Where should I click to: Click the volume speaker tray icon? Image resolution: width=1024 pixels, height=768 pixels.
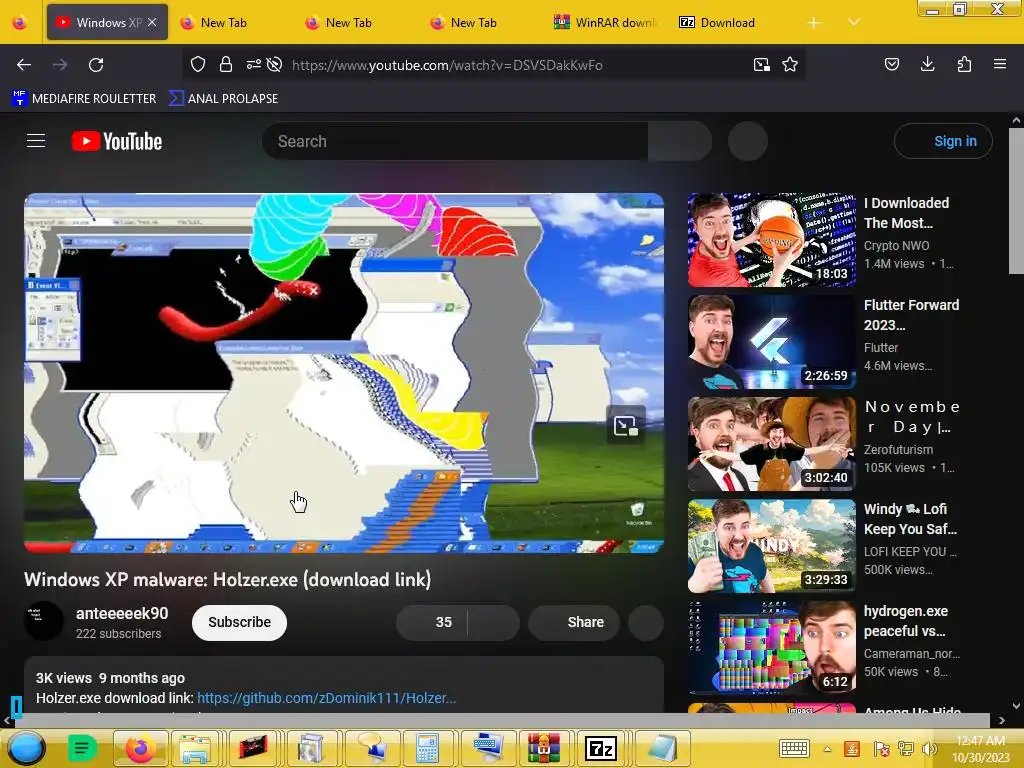pyautogui.click(x=929, y=749)
